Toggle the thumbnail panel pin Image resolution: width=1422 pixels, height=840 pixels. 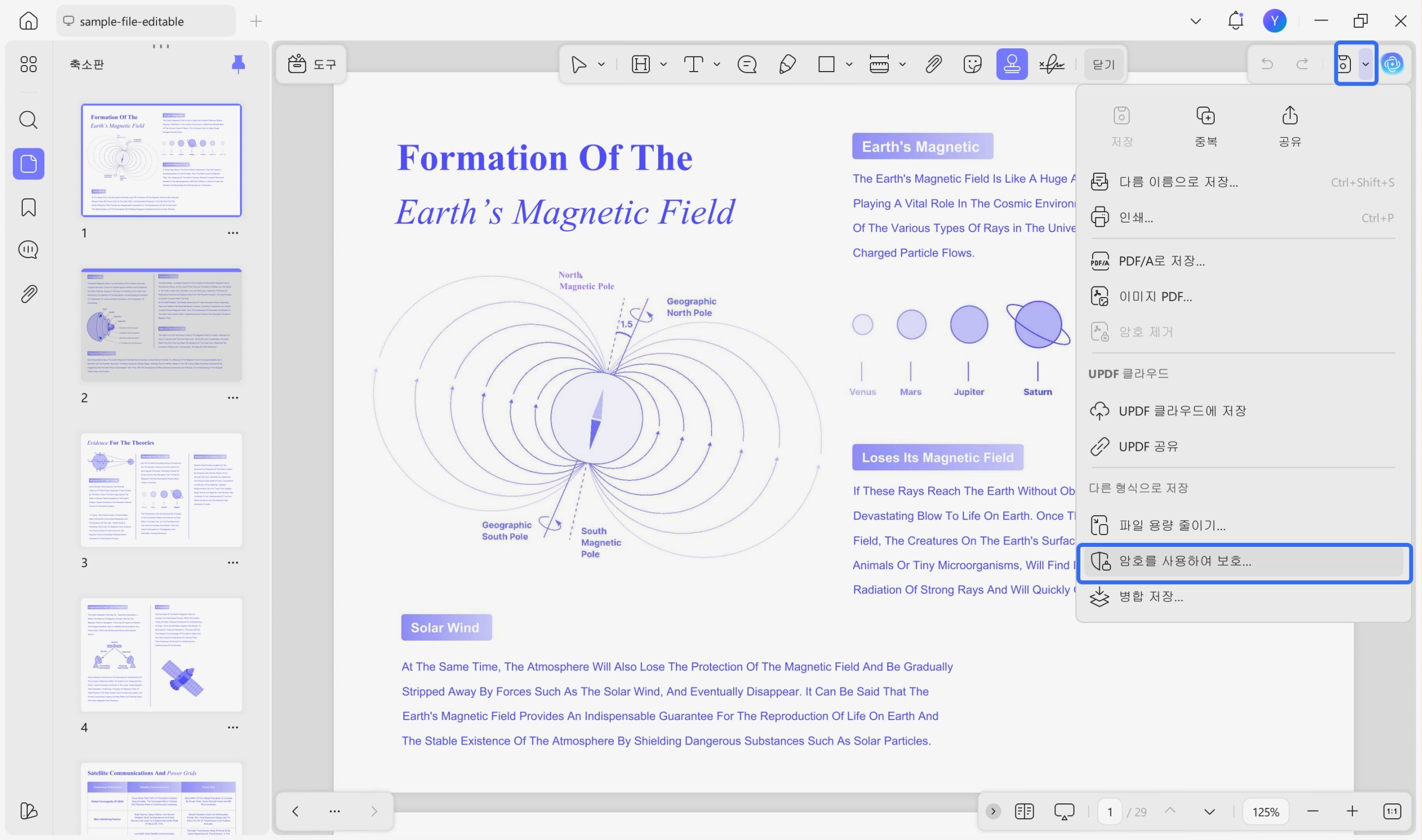tap(238, 64)
